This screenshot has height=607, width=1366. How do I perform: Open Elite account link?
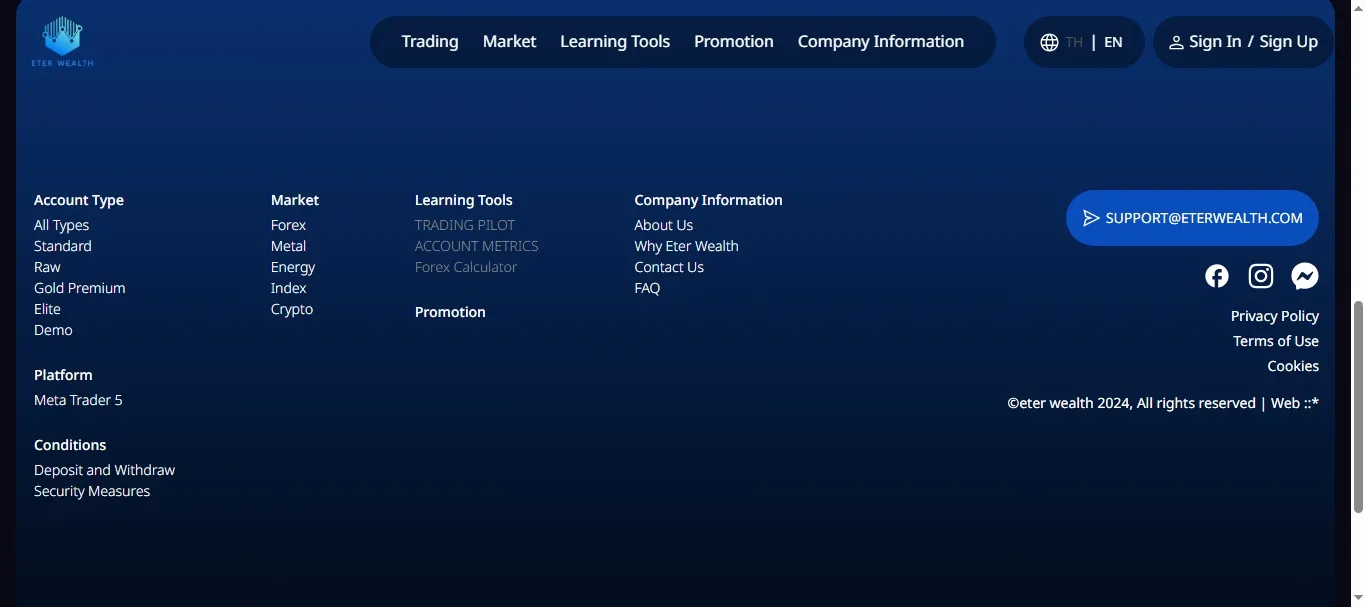(47, 309)
